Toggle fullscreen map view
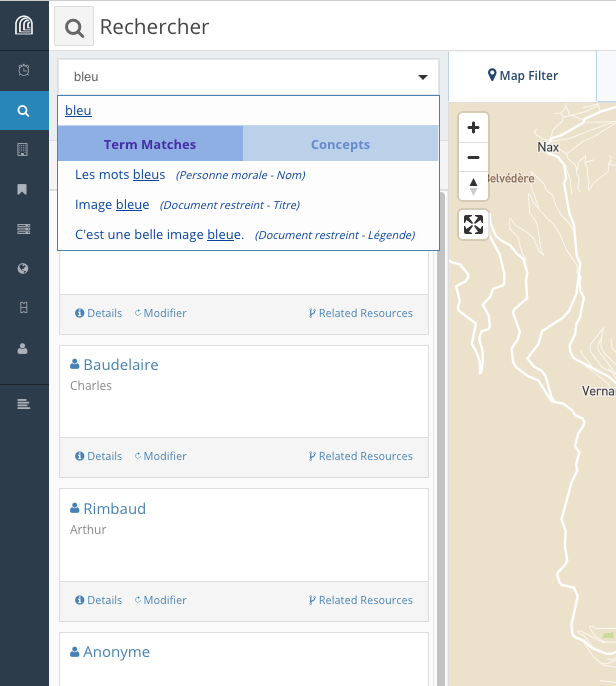 [473, 225]
